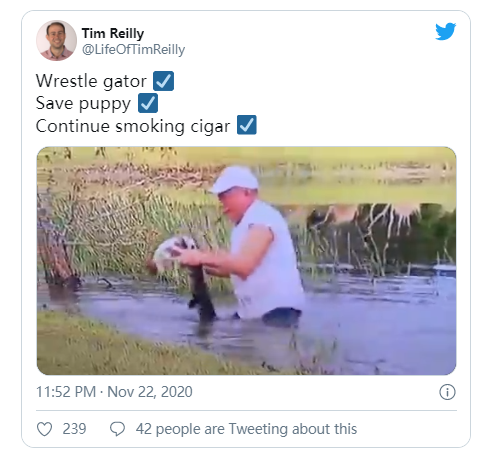
Task: Open the @LifeOfTimReilly handle link
Action: click(133, 49)
